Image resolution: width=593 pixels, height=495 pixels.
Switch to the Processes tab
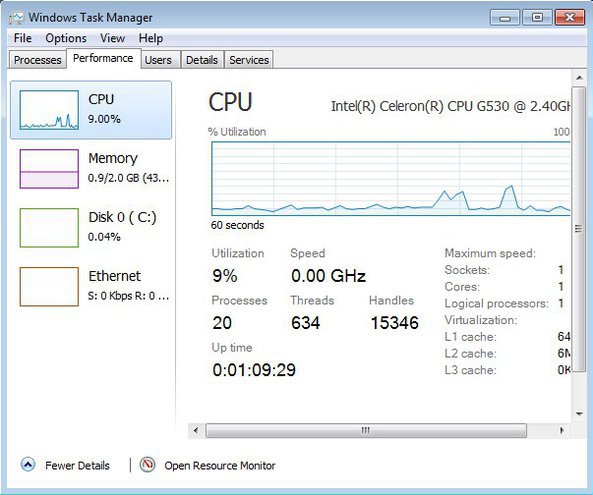point(37,60)
